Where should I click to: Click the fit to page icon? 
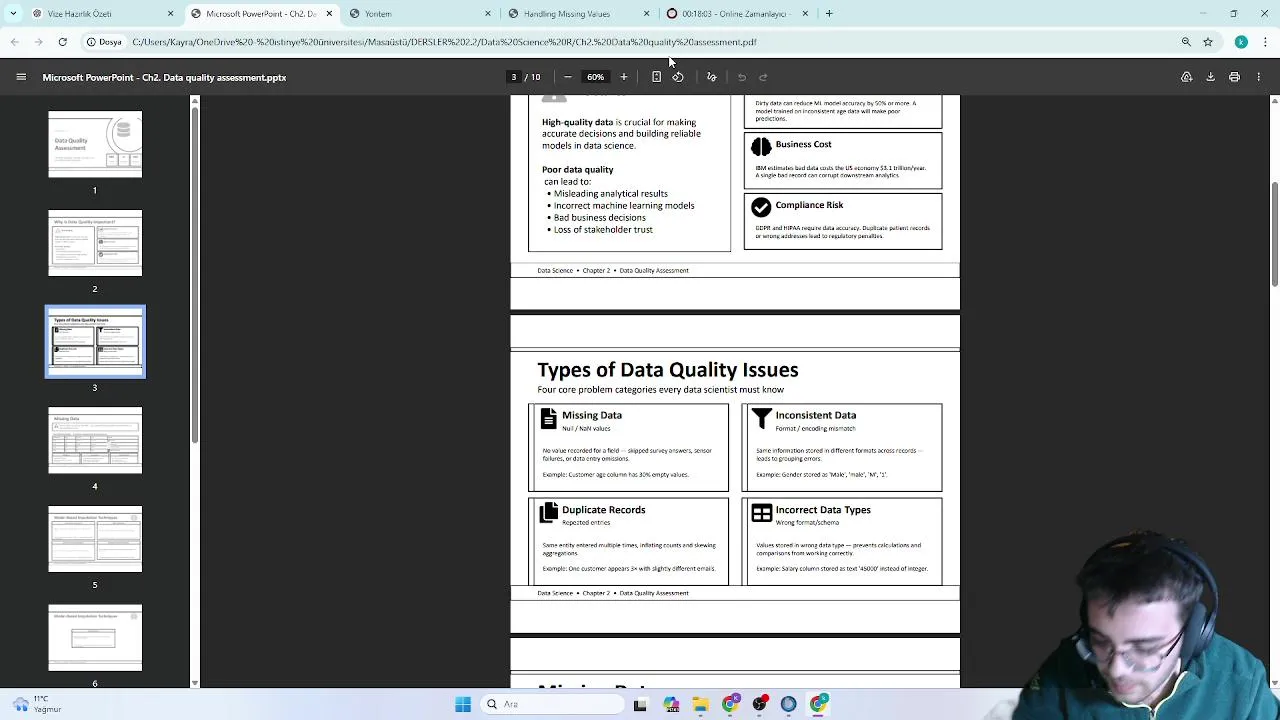[656, 77]
